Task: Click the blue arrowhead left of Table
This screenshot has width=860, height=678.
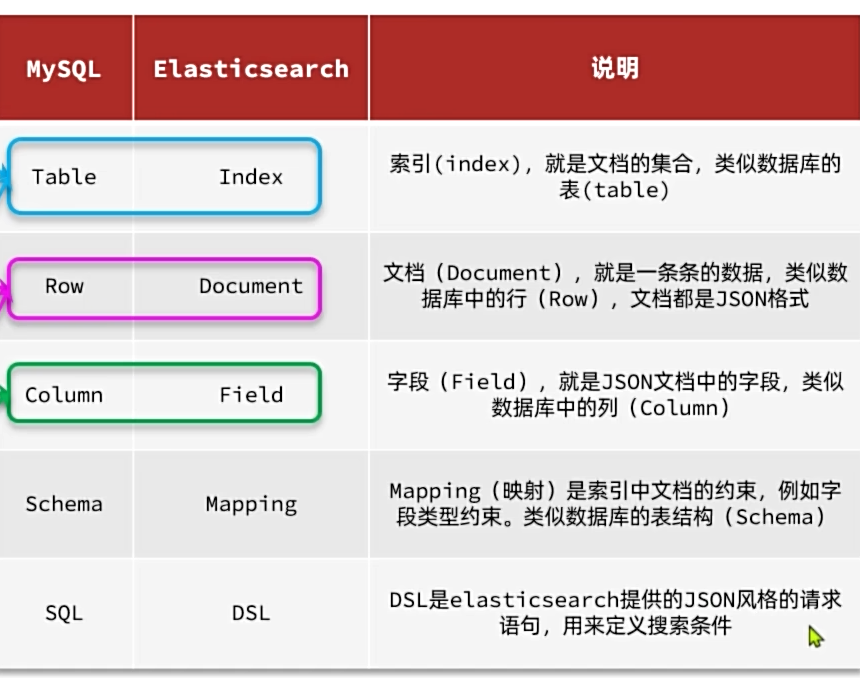Action: tap(5, 177)
